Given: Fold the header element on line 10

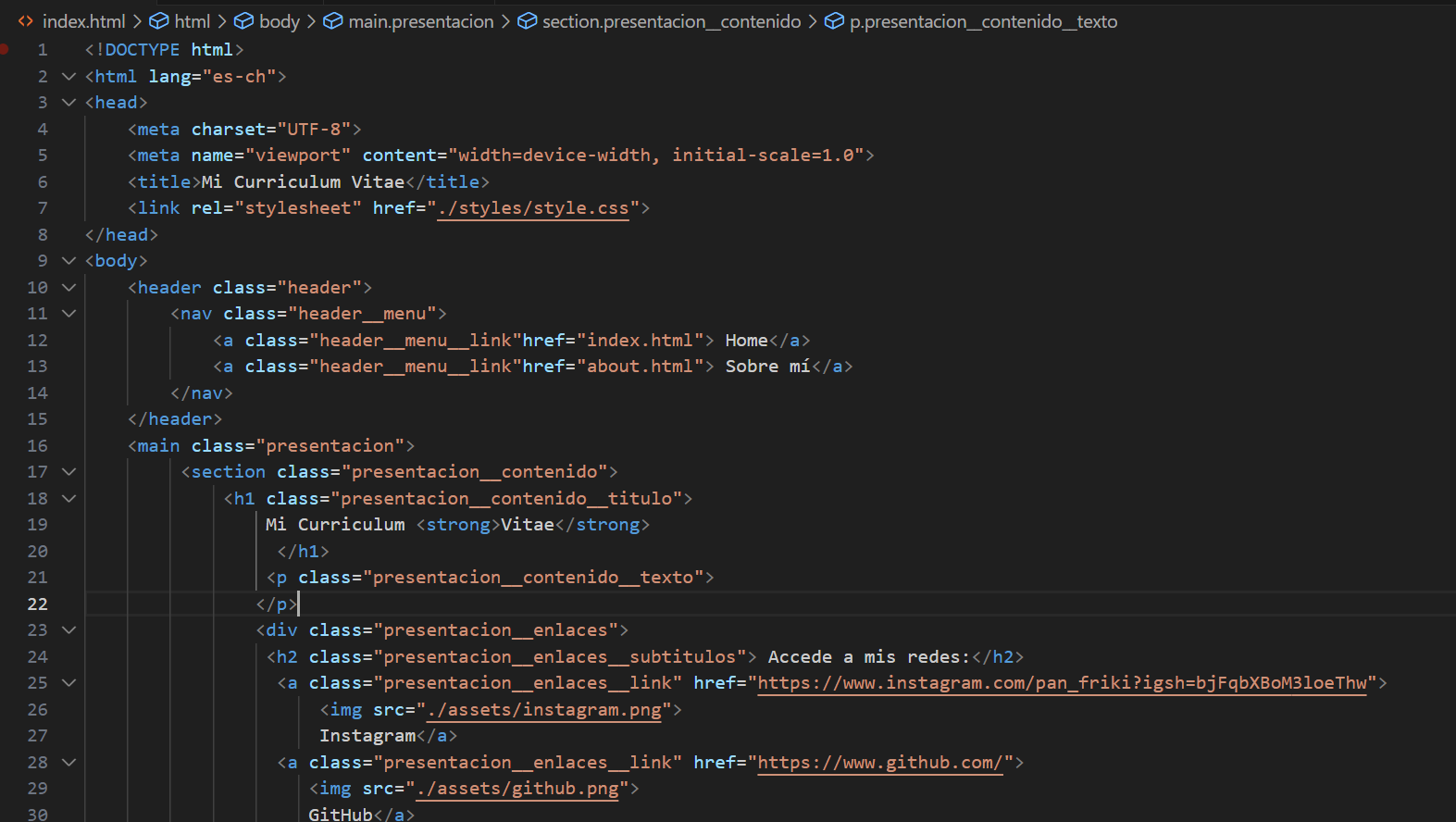Looking at the screenshot, I should 68,287.
